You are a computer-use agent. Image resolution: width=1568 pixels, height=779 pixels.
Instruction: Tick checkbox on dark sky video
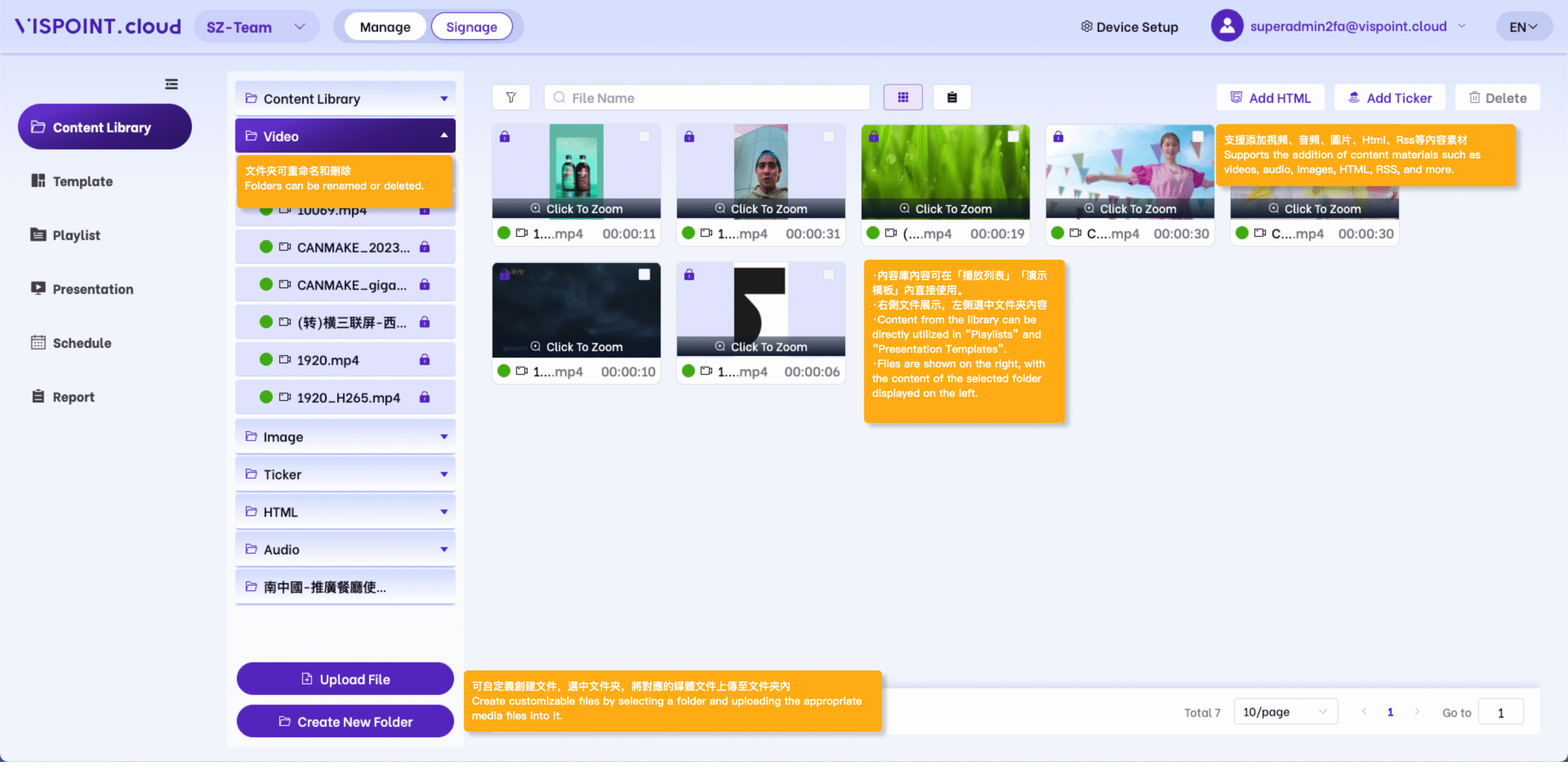pos(644,274)
